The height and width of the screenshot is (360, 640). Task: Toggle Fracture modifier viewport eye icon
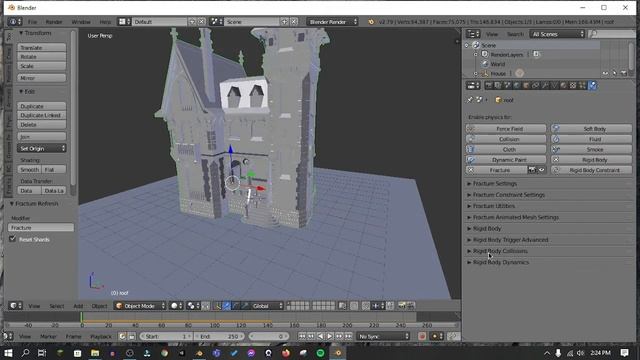point(542,170)
